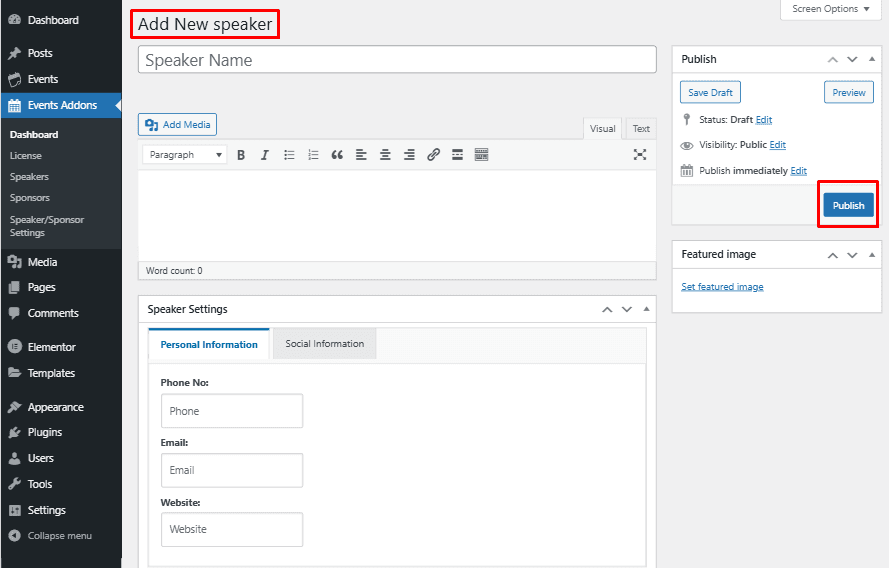Image resolution: width=889 pixels, height=568 pixels.
Task: Click the Save Draft button
Action: (711, 93)
